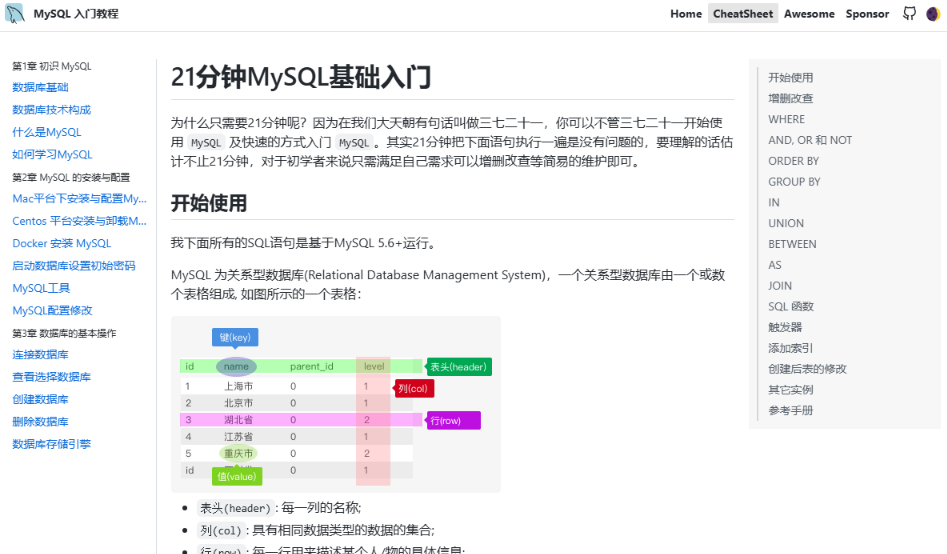Click the 列(col) bullet code label
The image size is (947, 554).
[221, 530]
